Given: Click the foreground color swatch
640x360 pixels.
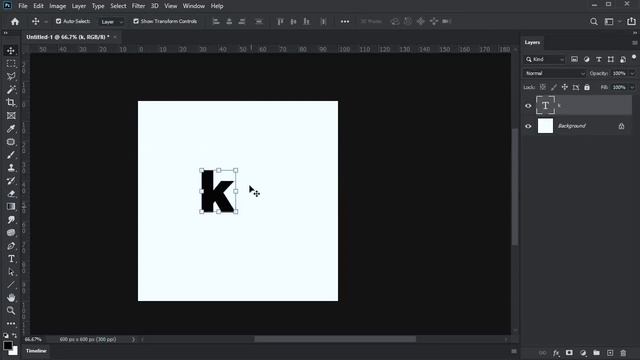Looking at the screenshot, I should click(7, 345).
